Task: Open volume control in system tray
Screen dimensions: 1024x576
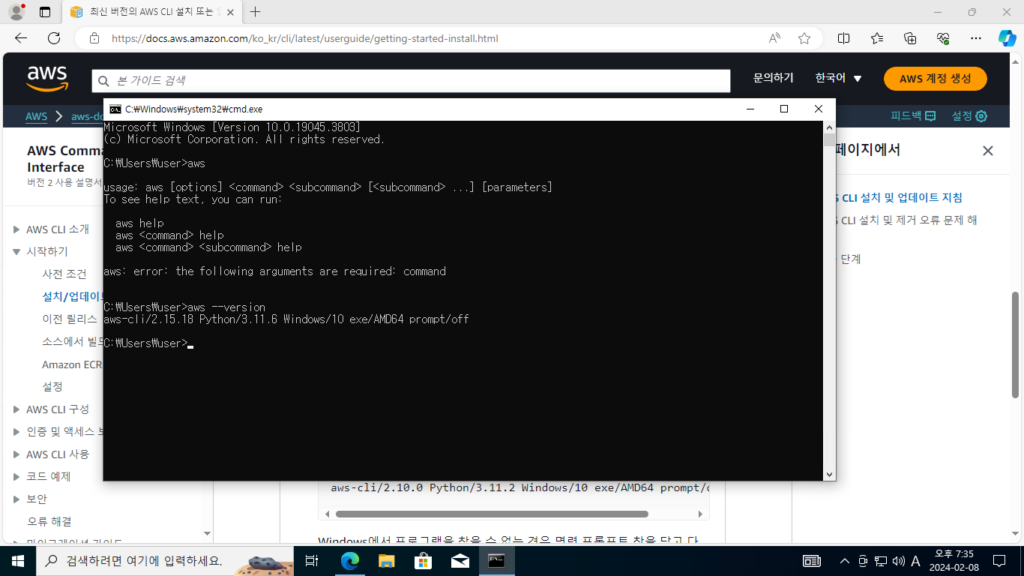Action: point(899,561)
